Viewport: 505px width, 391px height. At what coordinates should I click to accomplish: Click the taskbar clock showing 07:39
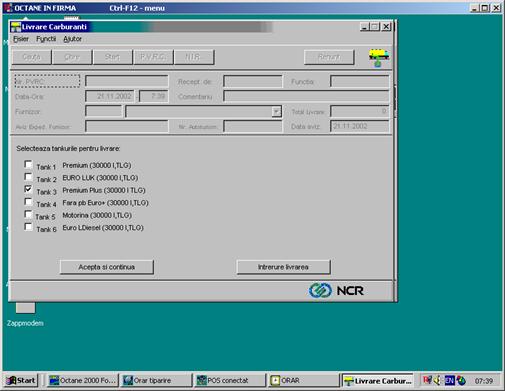point(484,380)
